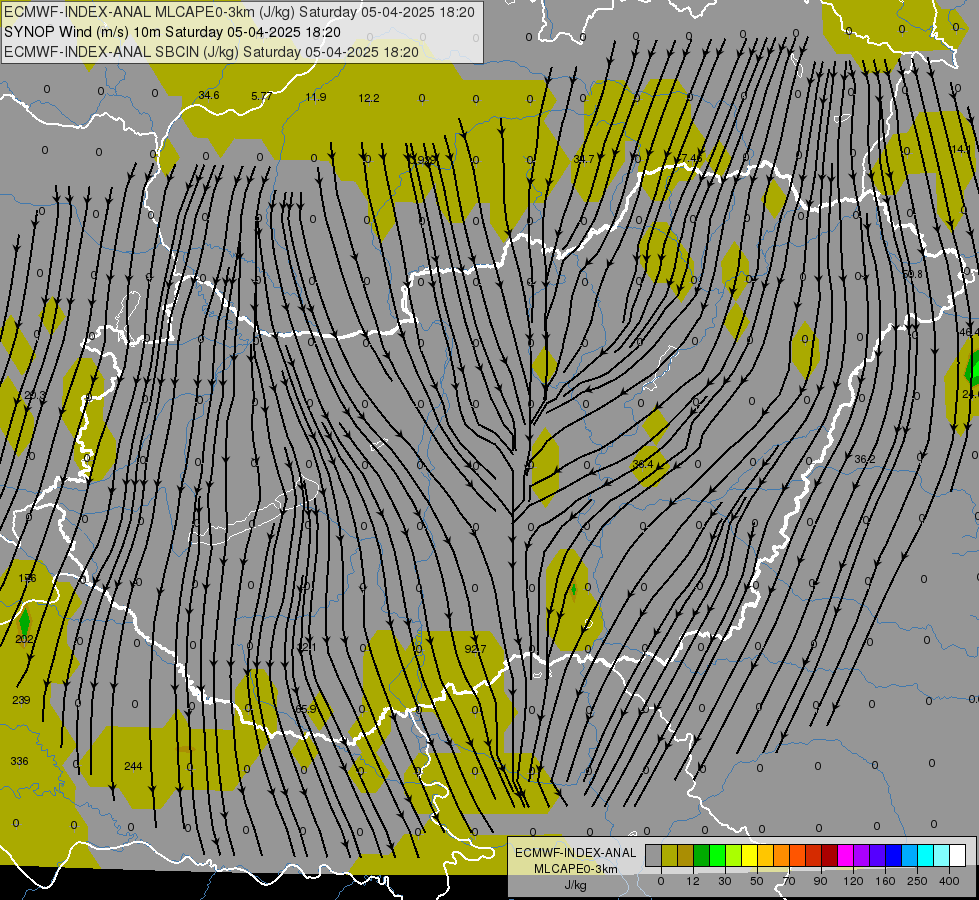Click the map value '59.8'
The image size is (979, 900).
(912, 274)
